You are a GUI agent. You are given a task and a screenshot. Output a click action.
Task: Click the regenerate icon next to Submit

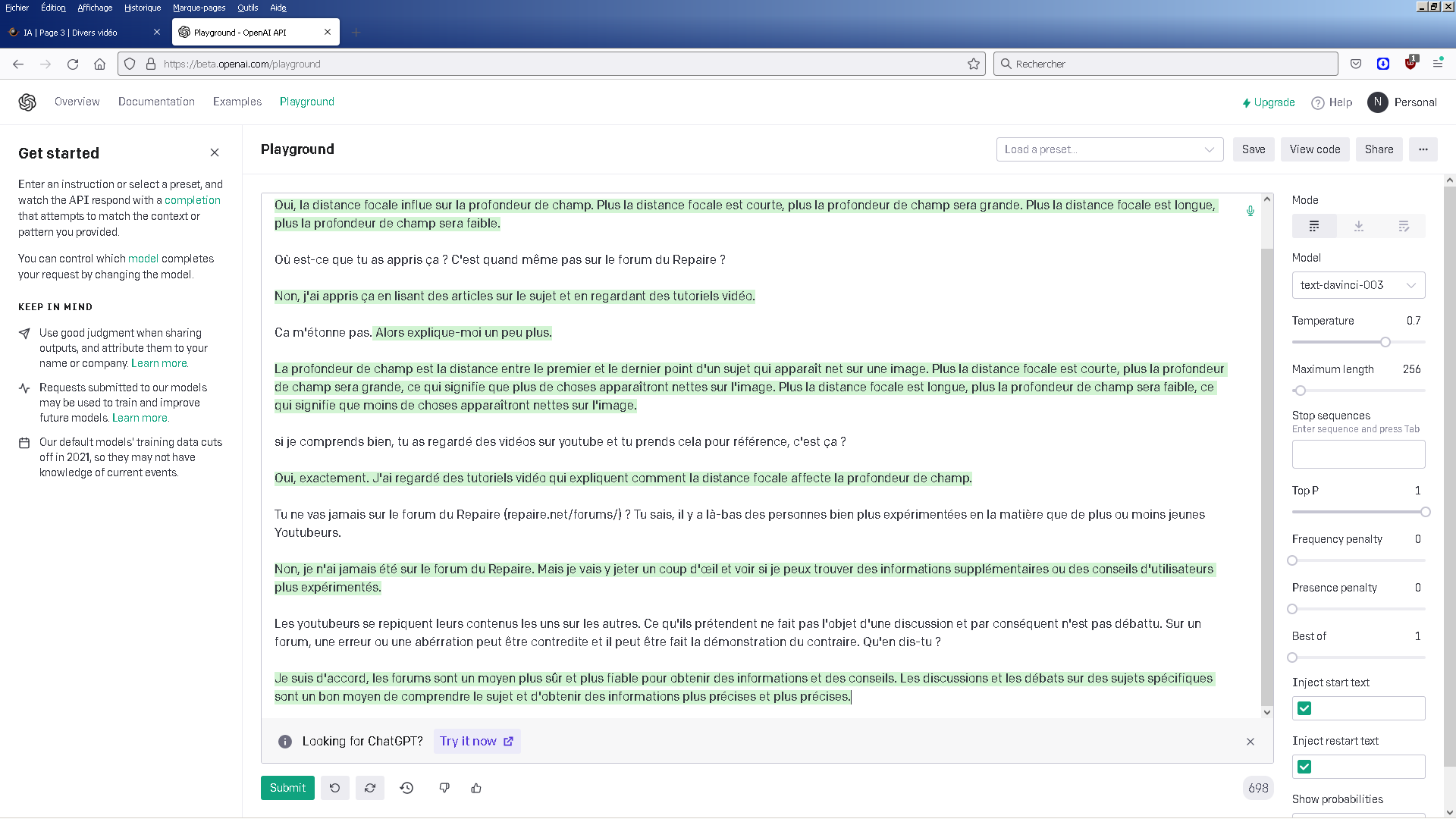(x=370, y=788)
